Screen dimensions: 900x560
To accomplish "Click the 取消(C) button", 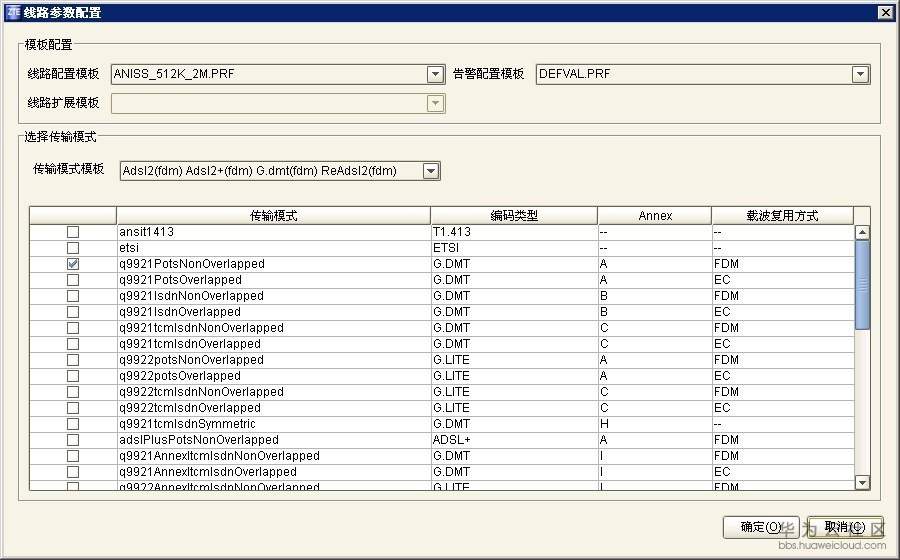I will click(x=845, y=527).
